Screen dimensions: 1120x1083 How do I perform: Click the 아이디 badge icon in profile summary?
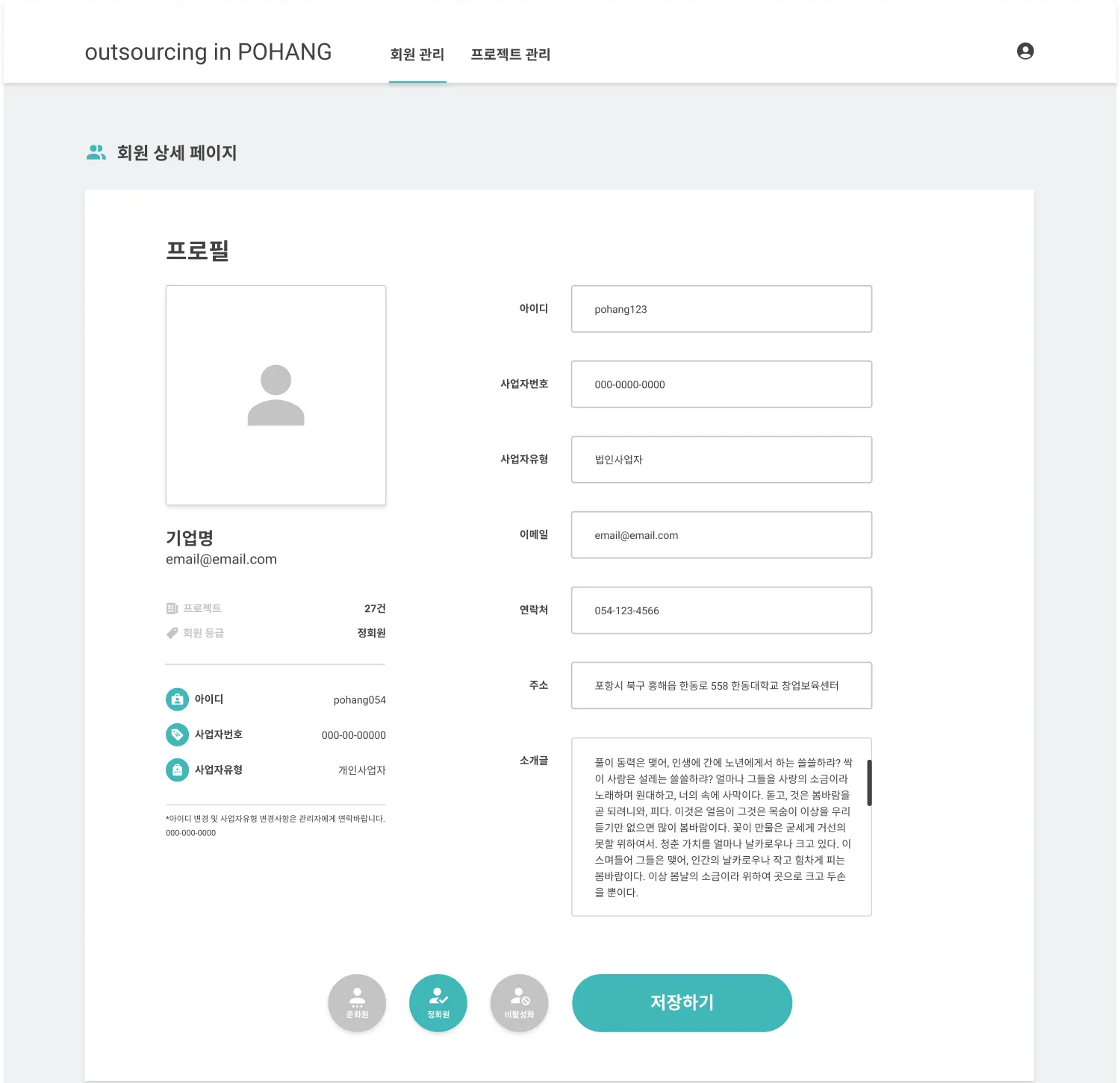[177, 699]
